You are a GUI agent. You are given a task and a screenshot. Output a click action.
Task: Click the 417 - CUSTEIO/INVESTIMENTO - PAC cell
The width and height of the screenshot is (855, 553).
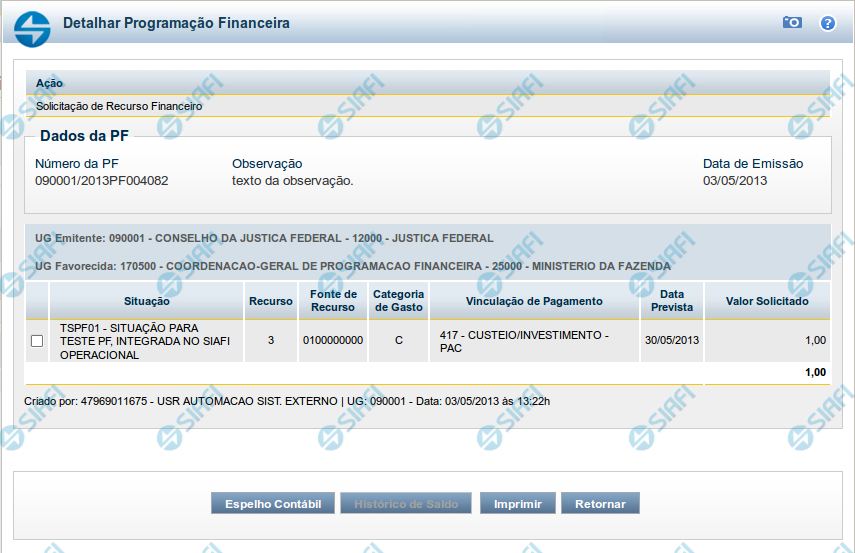pos(524,341)
